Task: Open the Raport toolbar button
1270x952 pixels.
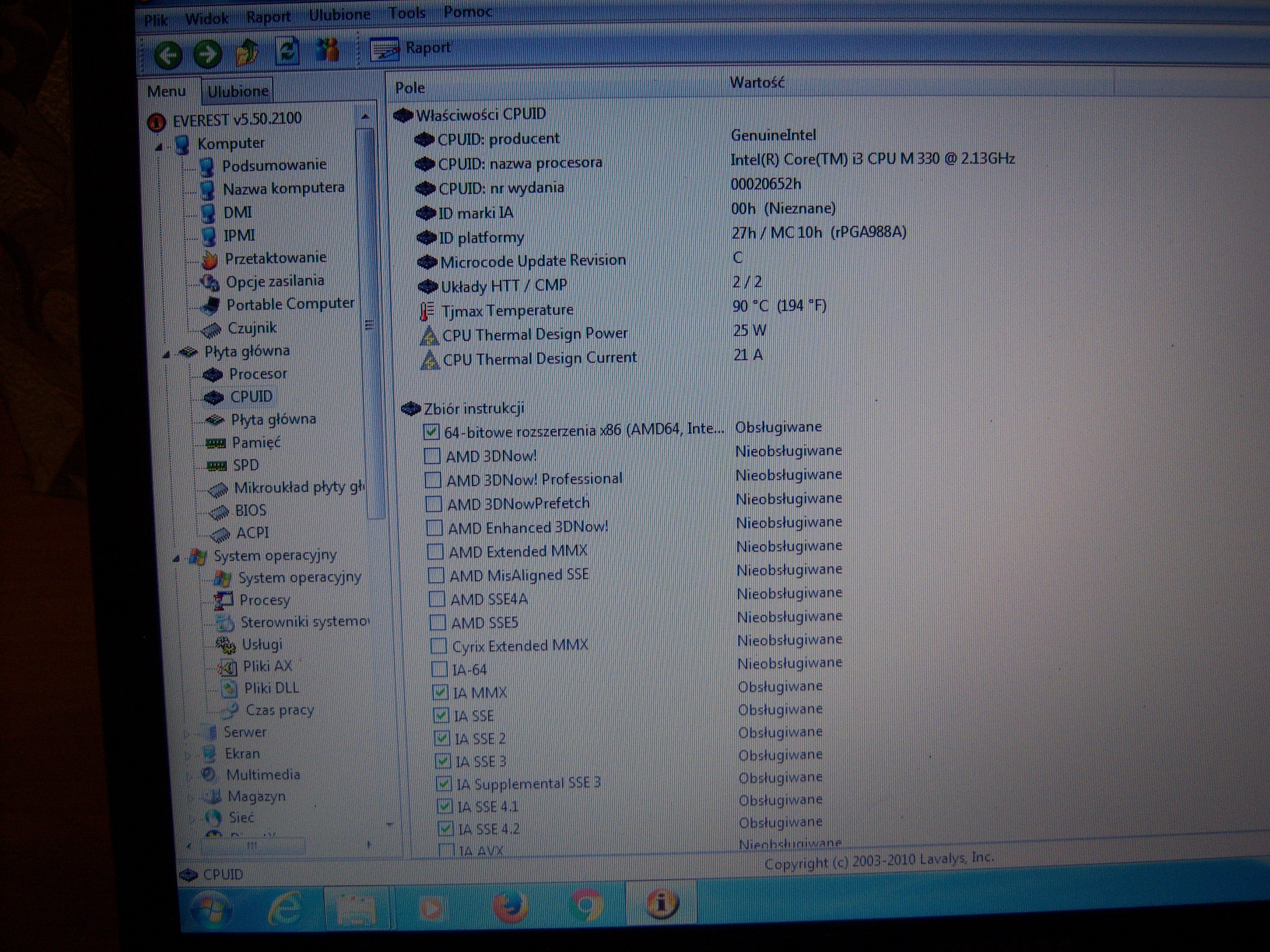Action: [x=411, y=49]
